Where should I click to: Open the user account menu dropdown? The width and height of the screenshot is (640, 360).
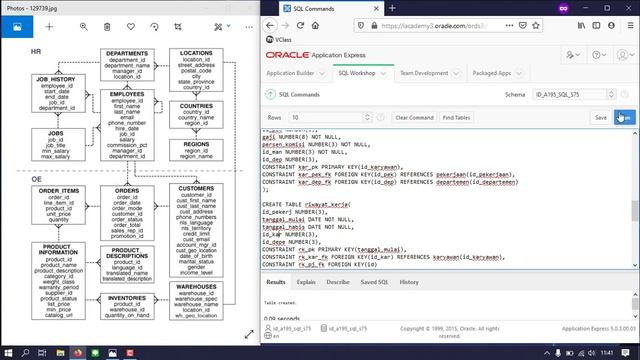point(625,55)
